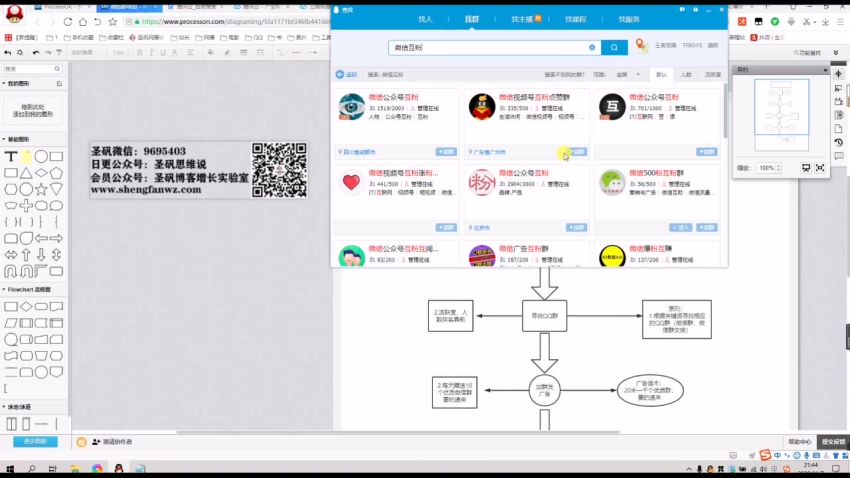Click the redo arrow in ProcessOn toolbar
Screen dimensions: 850x478
[48, 53]
